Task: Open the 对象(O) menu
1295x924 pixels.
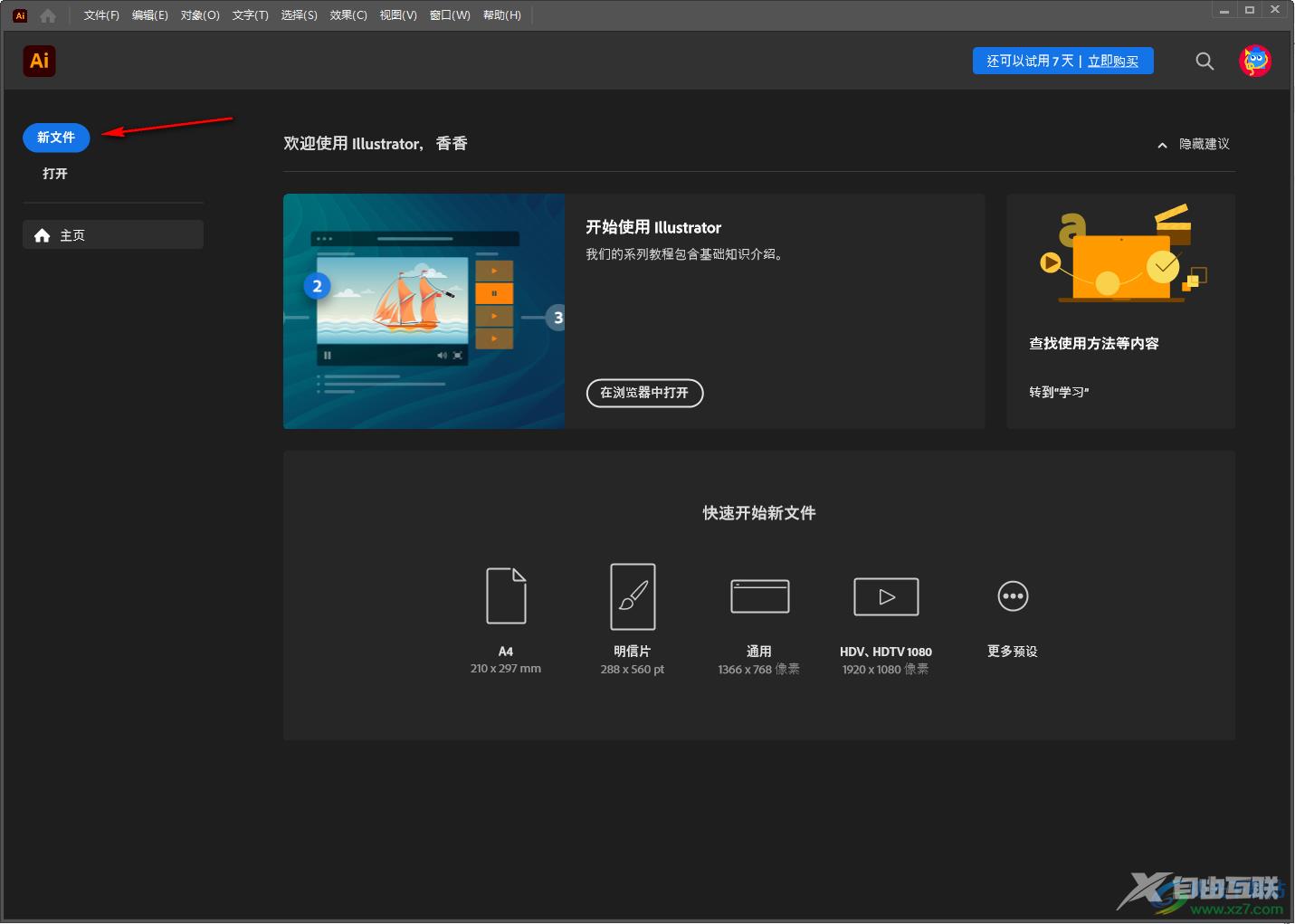Action: pyautogui.click(x=200, y=15)
